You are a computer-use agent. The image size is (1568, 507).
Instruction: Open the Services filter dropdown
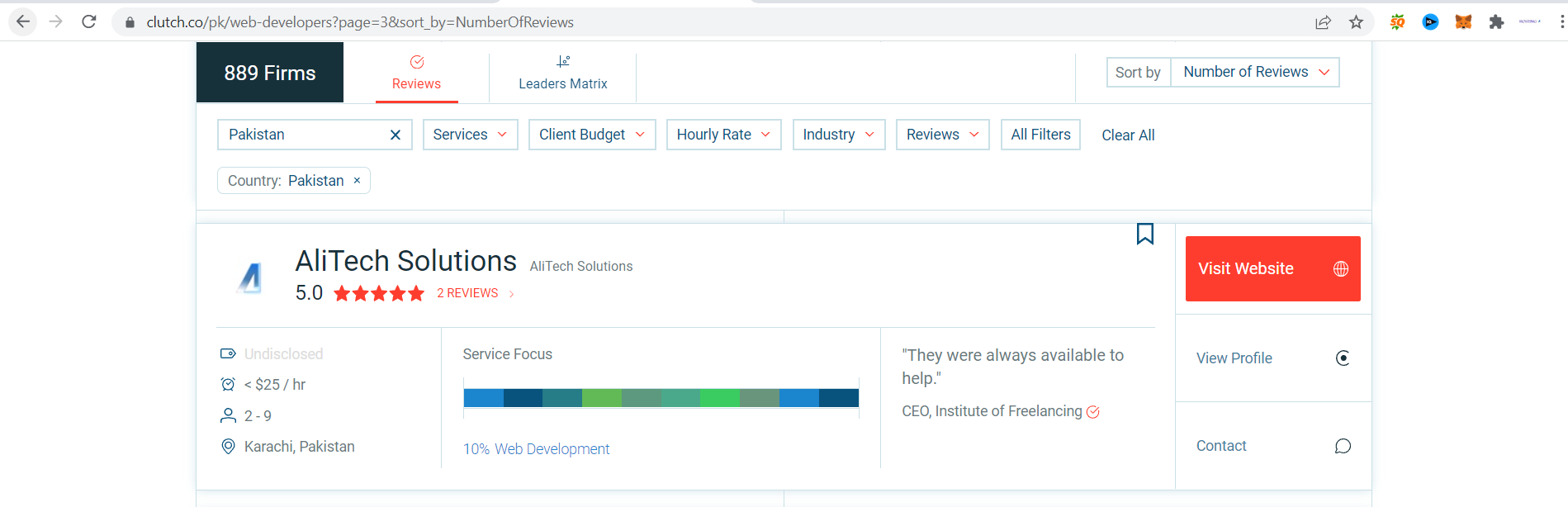click(470, 135)
